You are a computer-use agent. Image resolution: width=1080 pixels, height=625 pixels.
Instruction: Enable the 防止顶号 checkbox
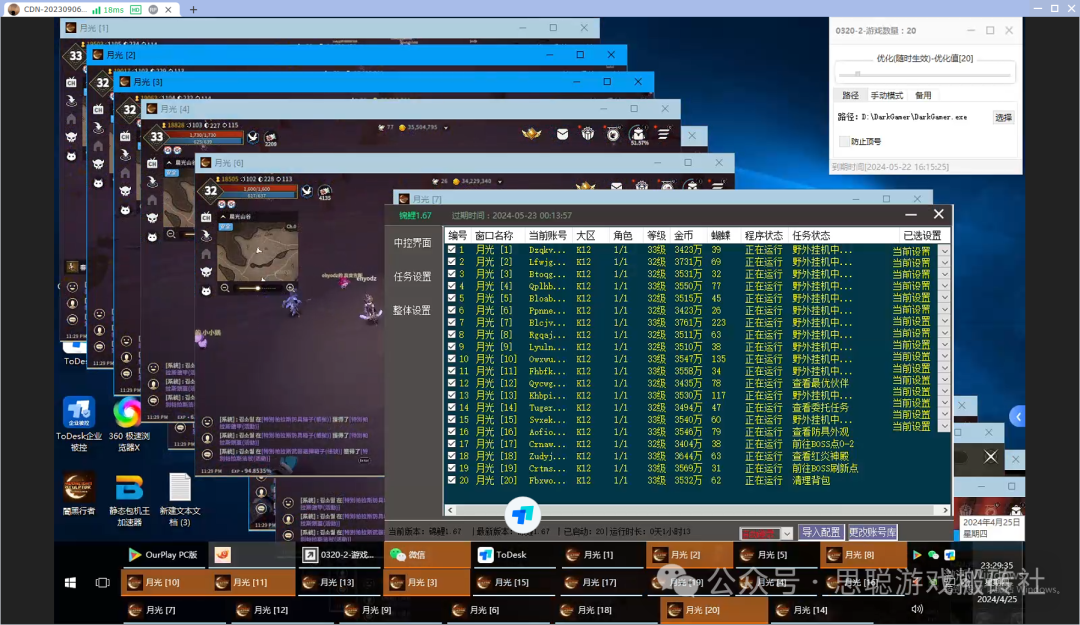(845, 142)
